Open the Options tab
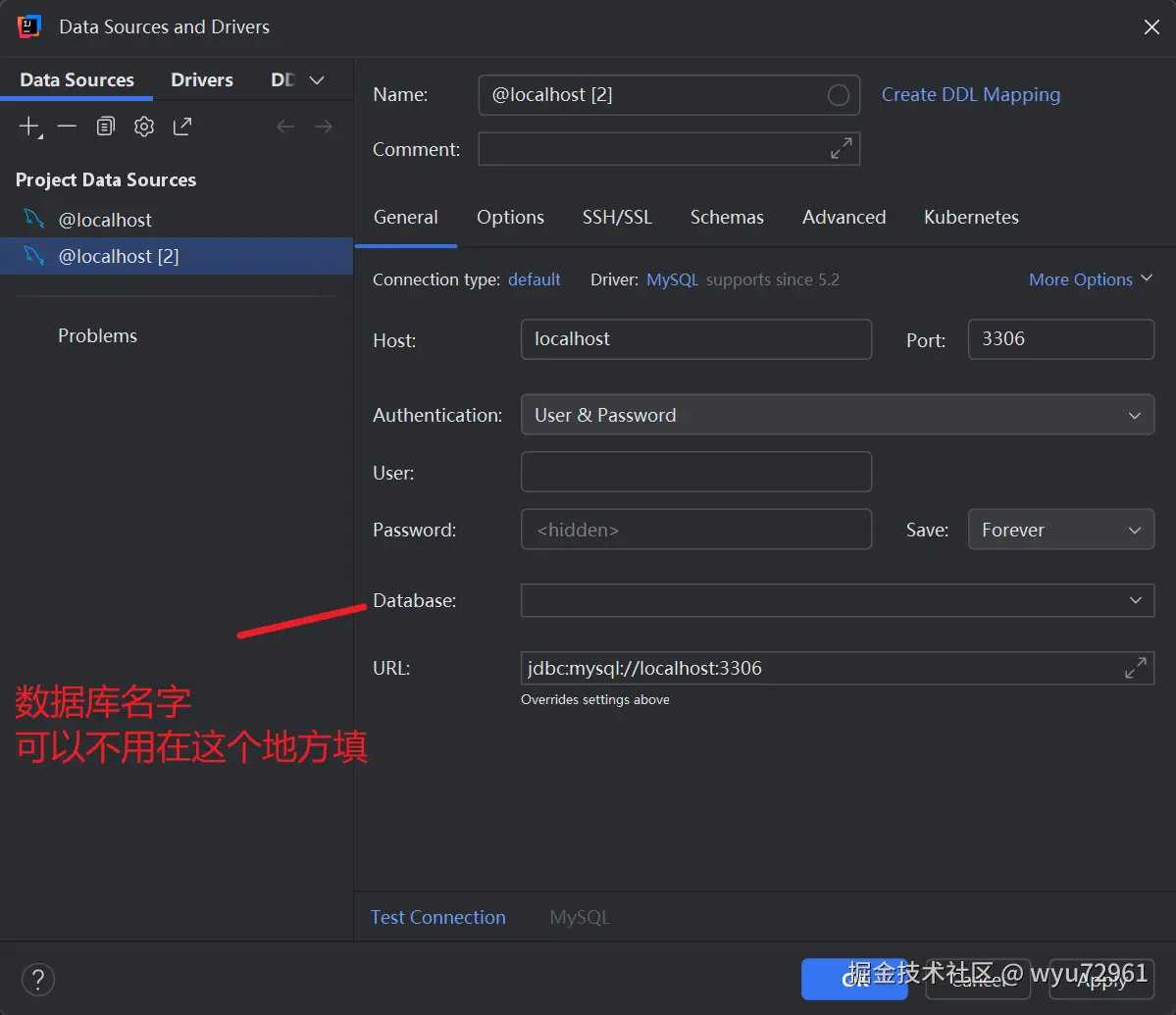This screenshot has height=1015, width=1176. click(511, 218)
